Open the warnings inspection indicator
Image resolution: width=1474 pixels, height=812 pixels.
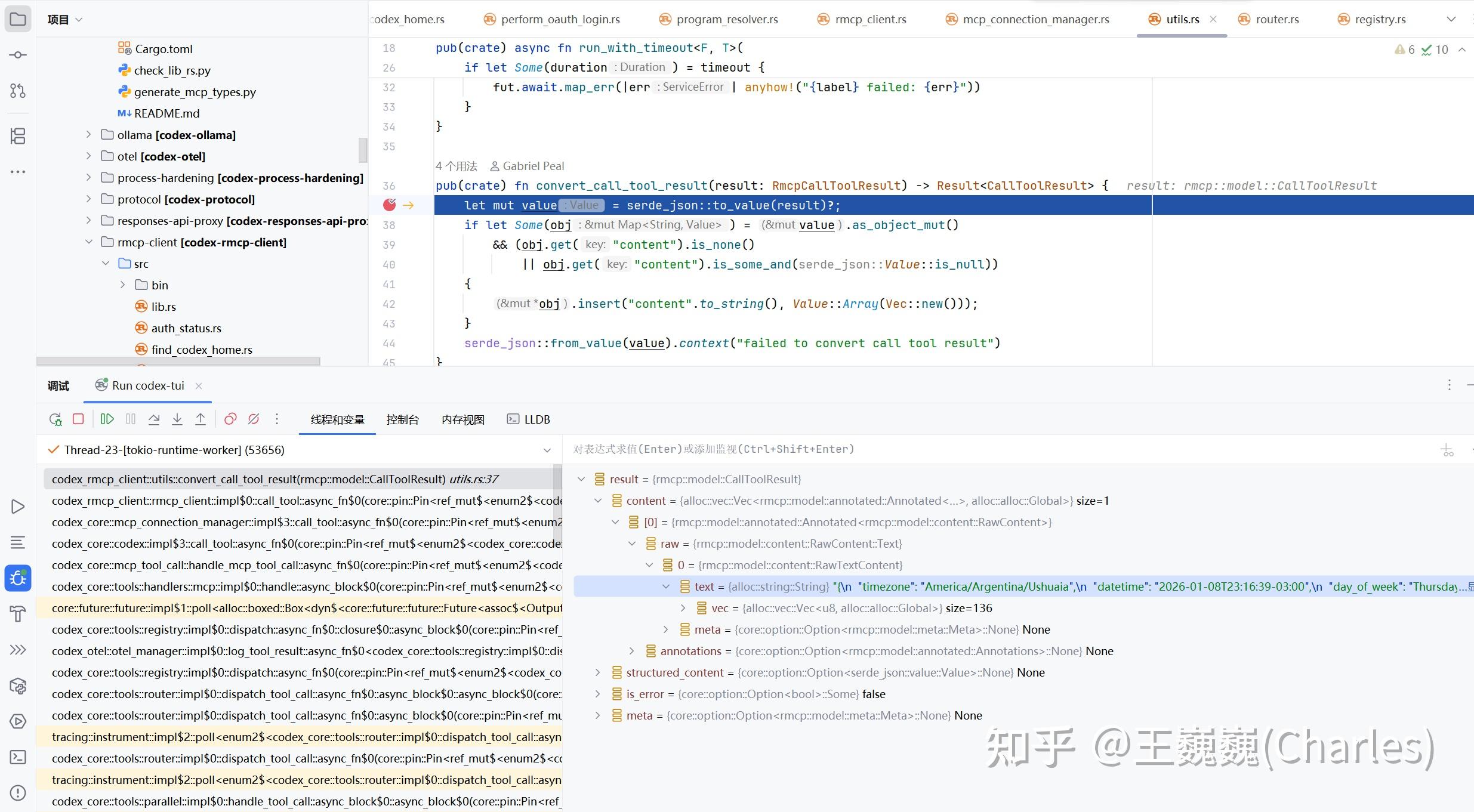(1404, 50)
